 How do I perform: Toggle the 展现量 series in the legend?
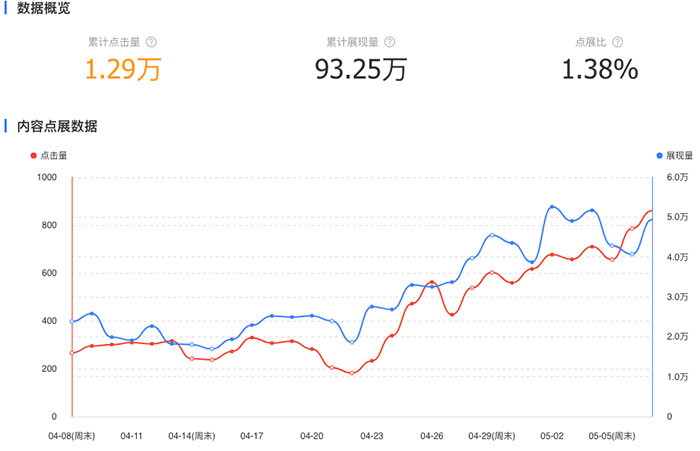(674, 156)
